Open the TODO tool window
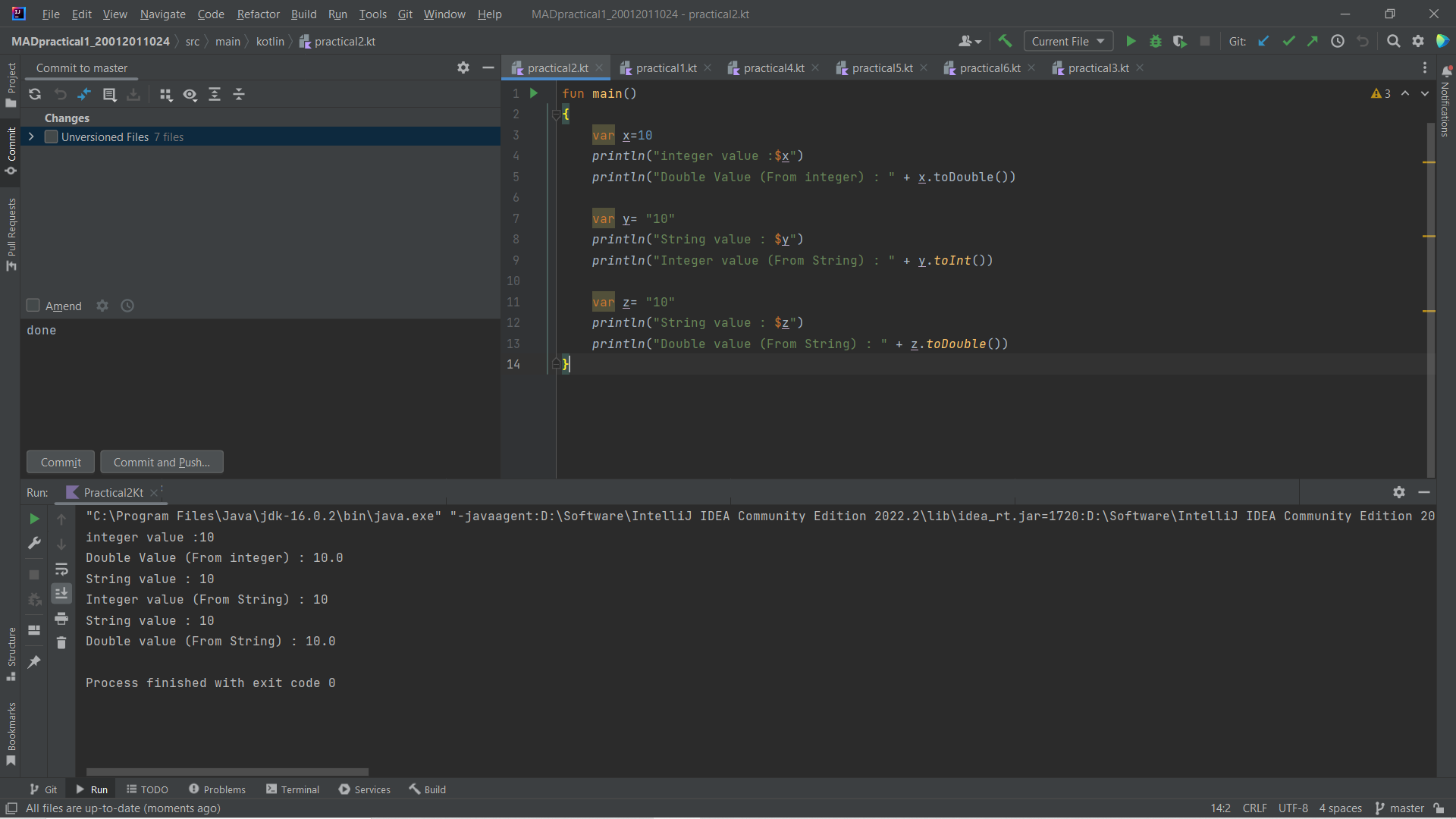 [x=147, y=789]
